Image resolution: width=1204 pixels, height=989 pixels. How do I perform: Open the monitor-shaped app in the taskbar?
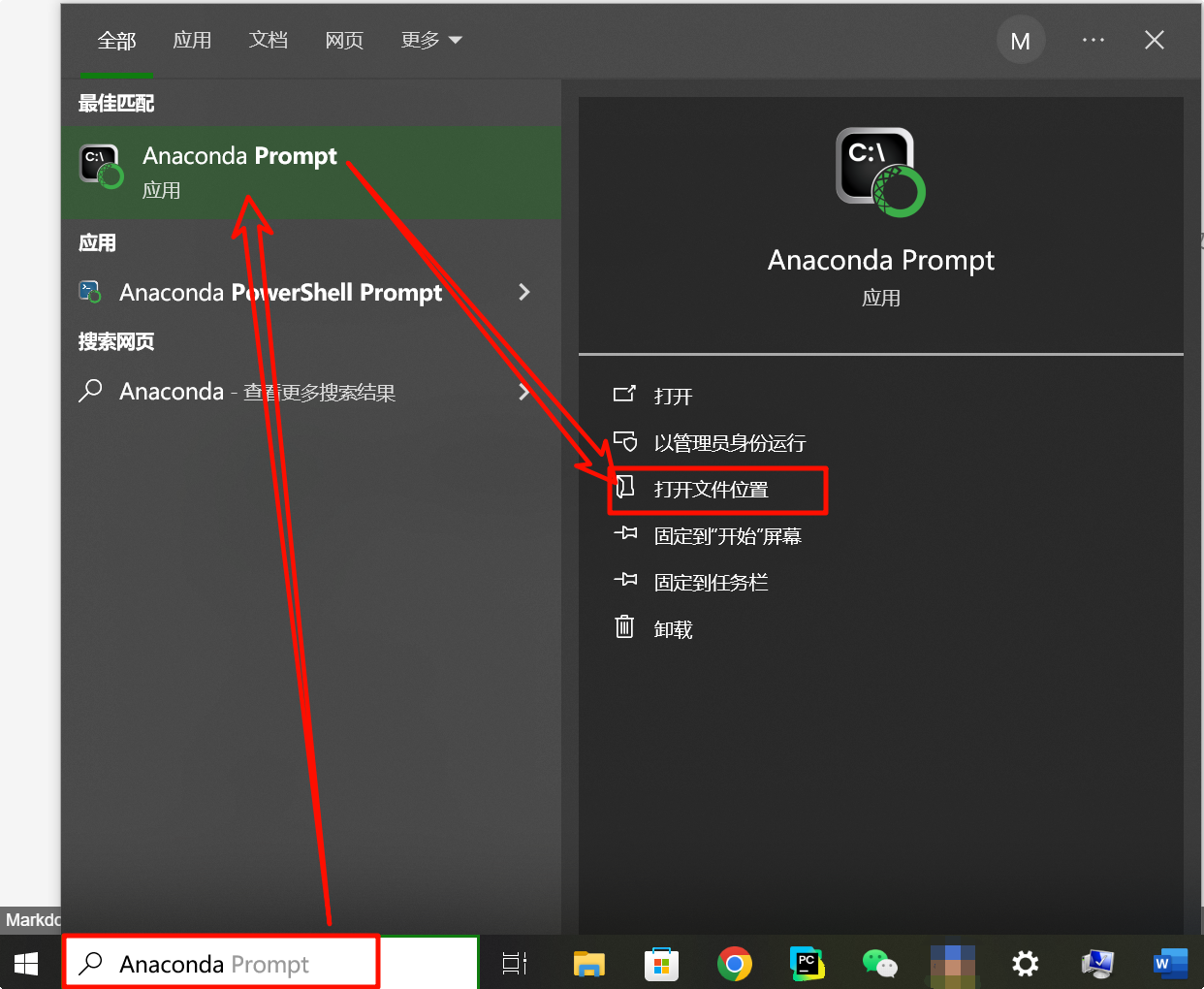coord(1097,963)
